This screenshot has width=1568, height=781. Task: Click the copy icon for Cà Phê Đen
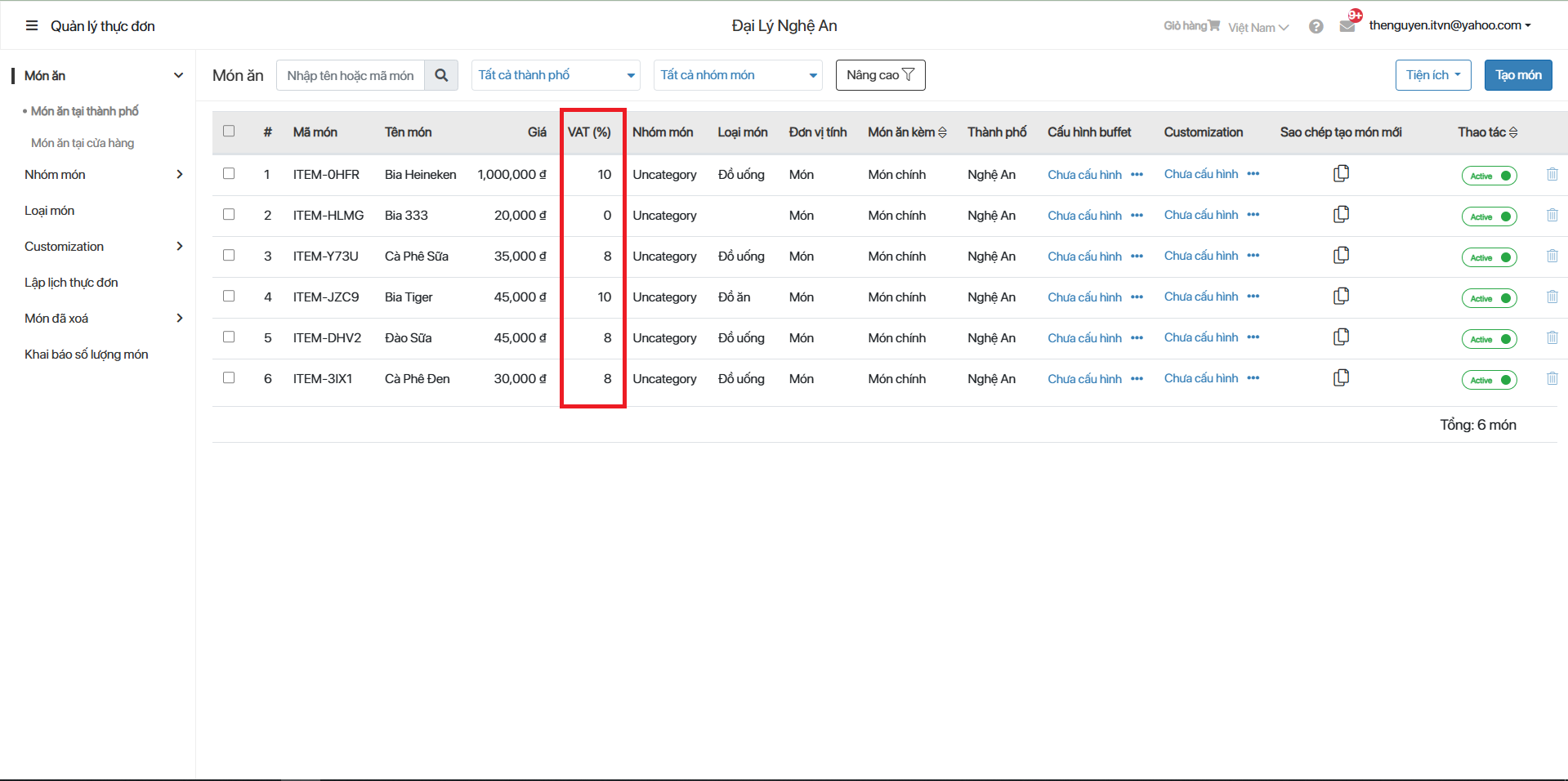pos(1341,378)
